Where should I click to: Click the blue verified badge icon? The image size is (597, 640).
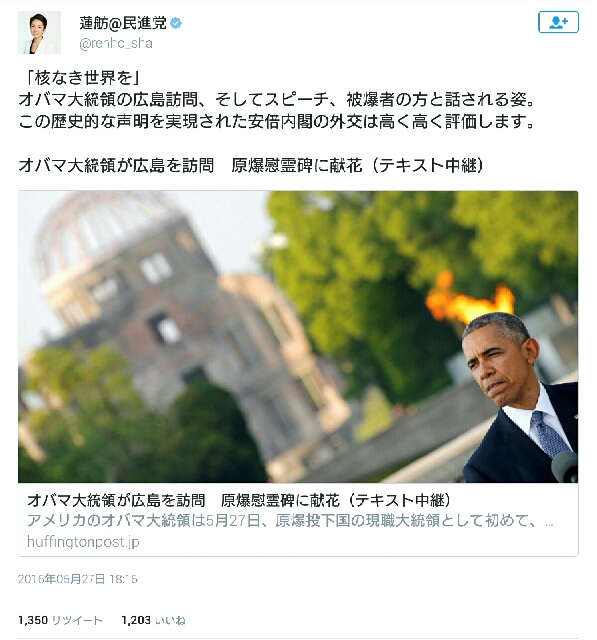point(176,23)
